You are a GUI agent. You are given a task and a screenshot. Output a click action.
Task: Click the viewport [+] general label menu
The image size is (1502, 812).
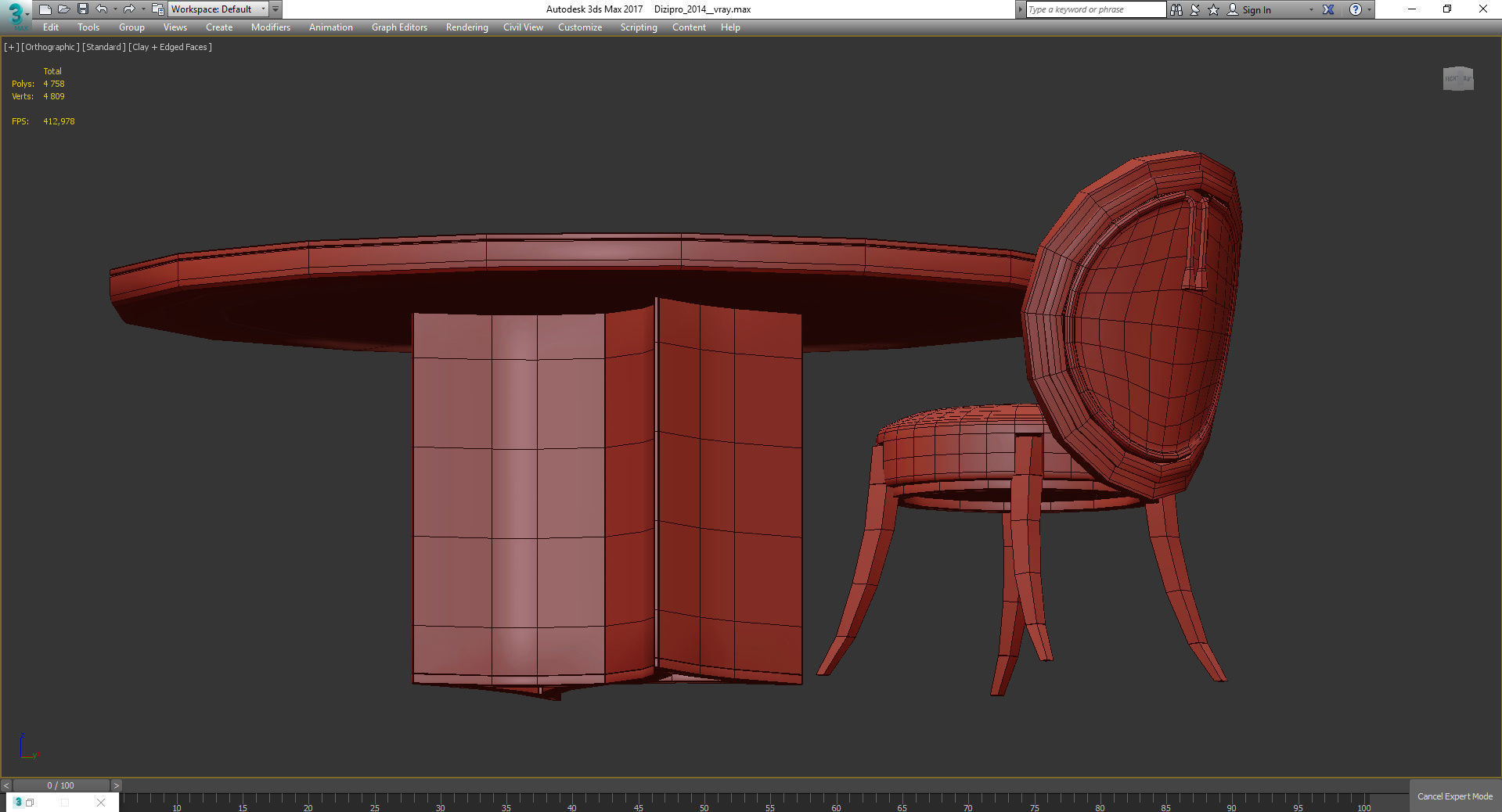tap(11, 47)
